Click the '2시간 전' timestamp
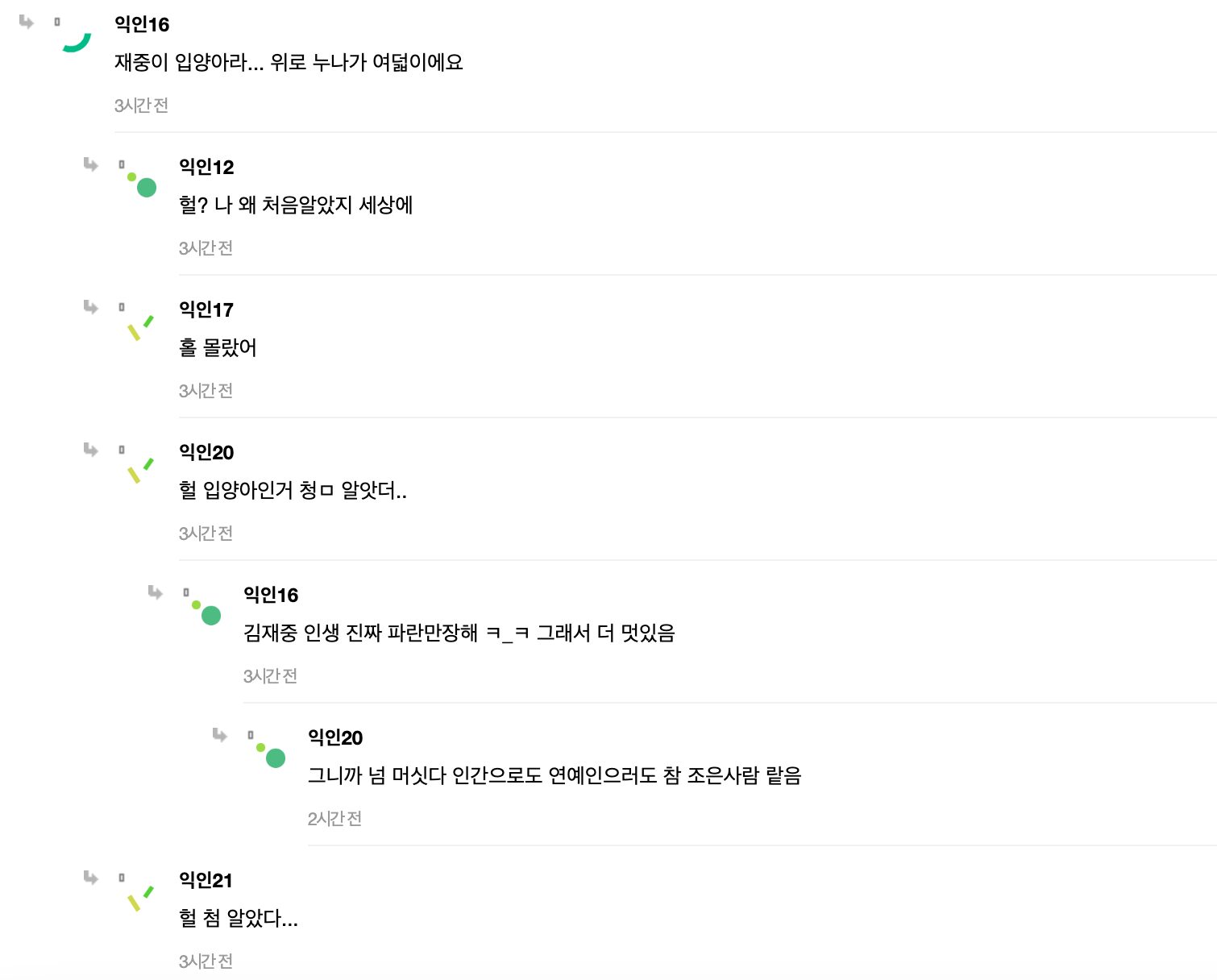The height and width of the screenshot is (980, 1217). point(334,819)
